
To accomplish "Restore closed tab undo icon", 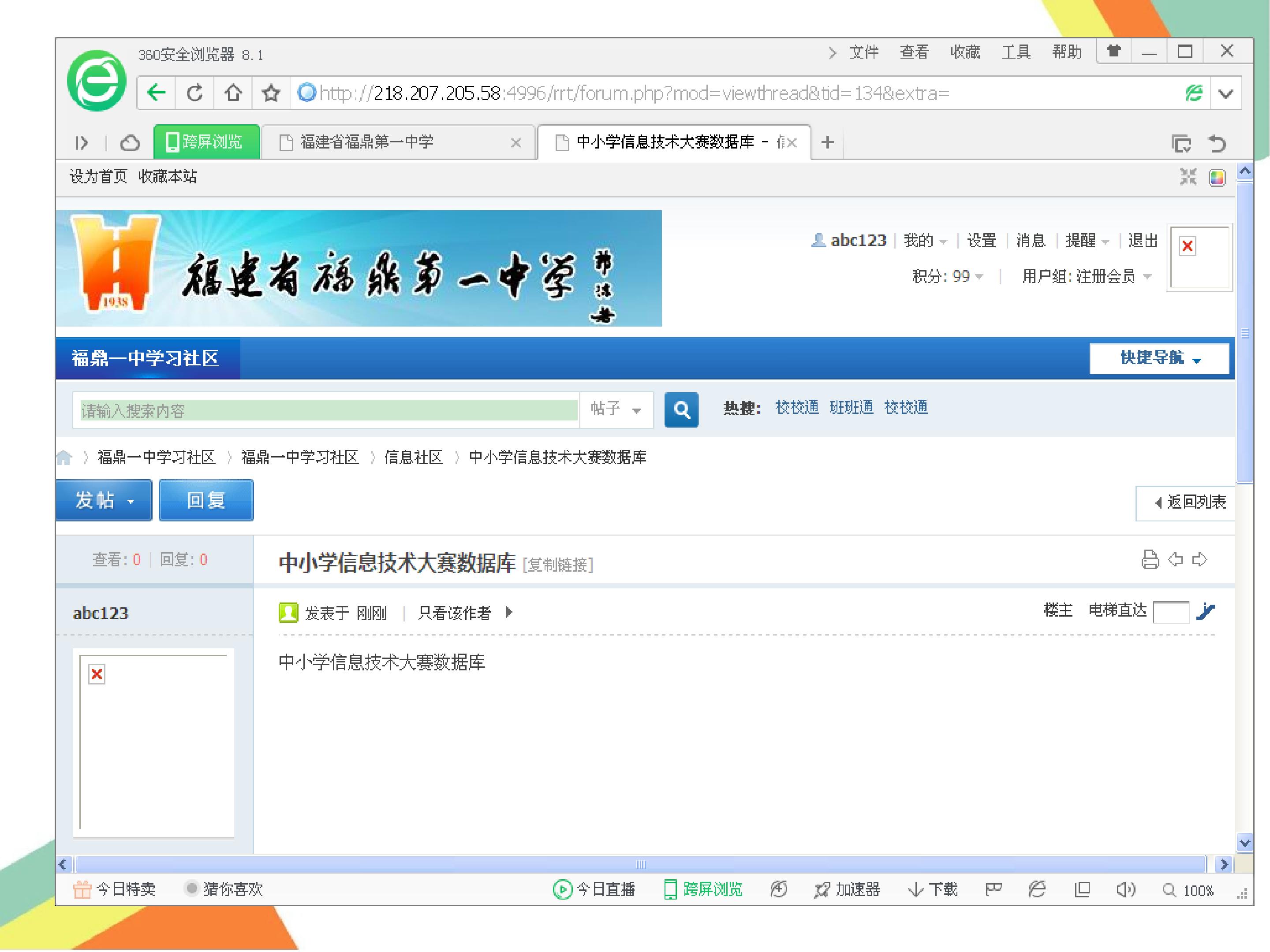I will 1217,143.
